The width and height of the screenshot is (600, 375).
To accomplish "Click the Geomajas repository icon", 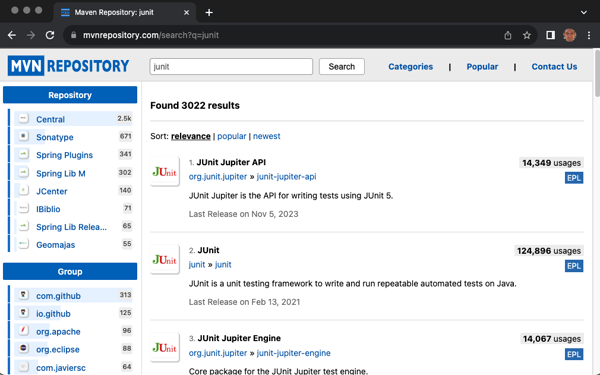I will [x=24, y=244].
